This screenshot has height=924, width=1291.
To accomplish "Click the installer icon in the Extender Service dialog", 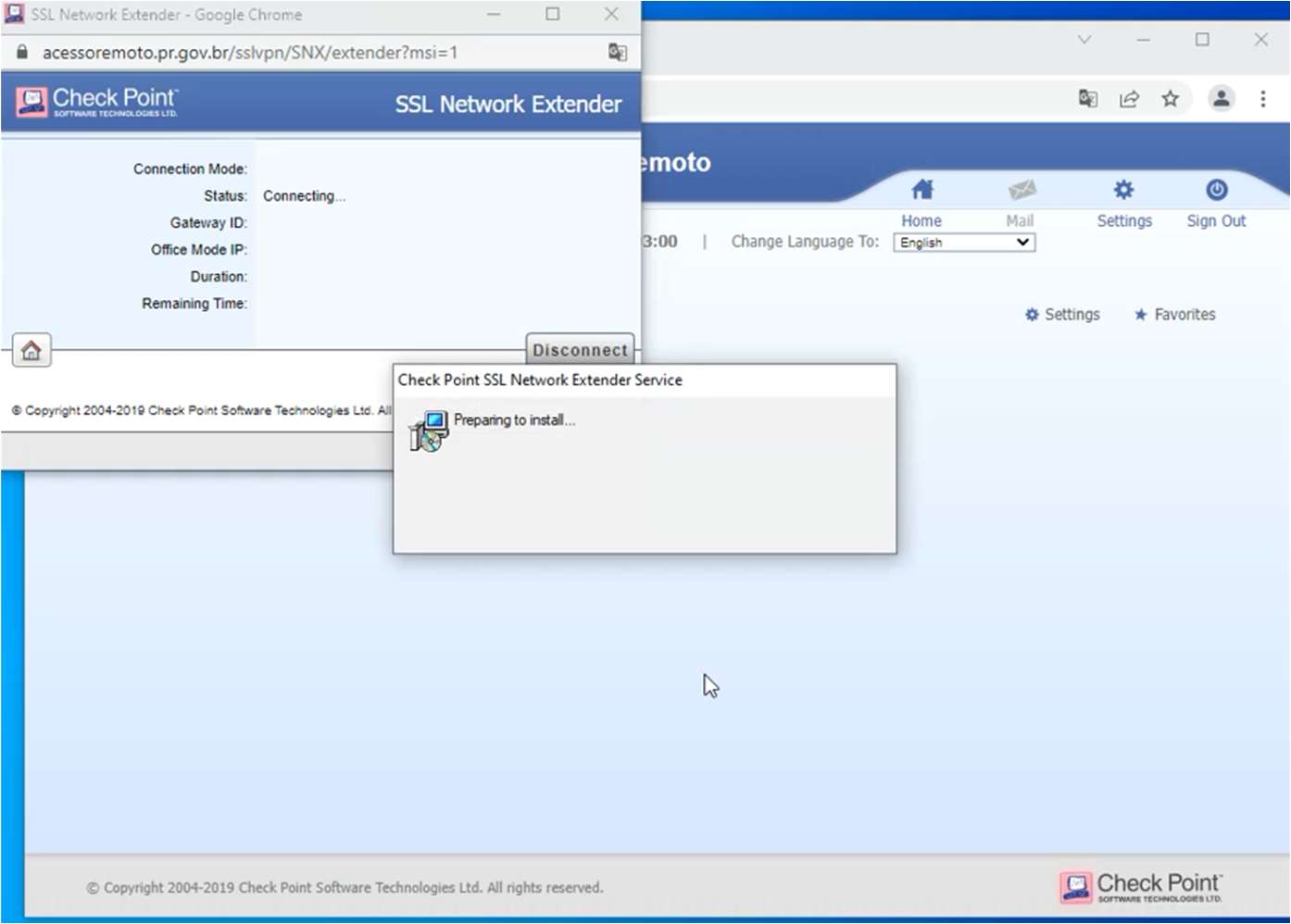I will (430, 431).
